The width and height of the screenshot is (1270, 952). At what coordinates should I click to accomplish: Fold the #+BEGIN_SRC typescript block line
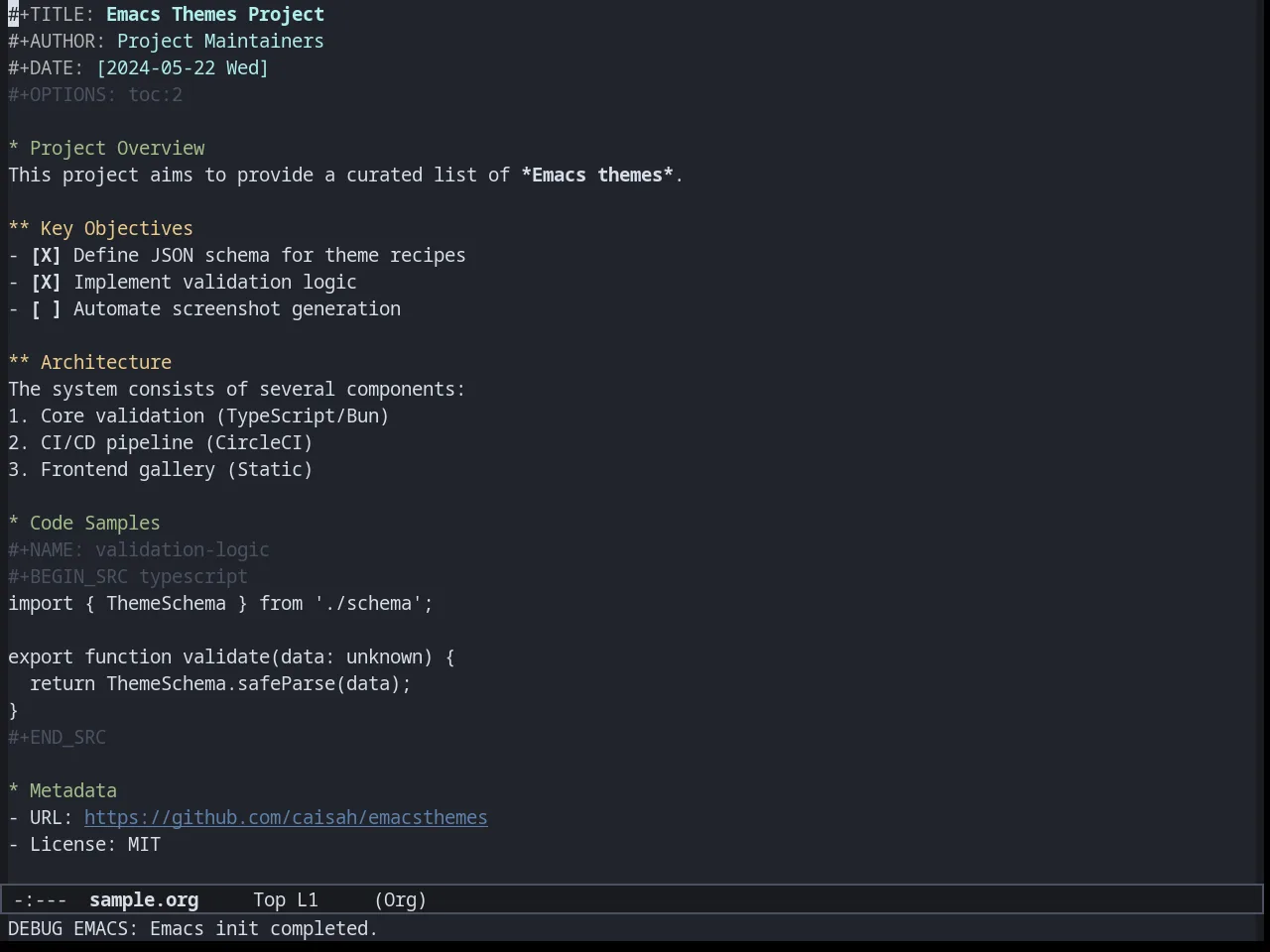[128, 577]
